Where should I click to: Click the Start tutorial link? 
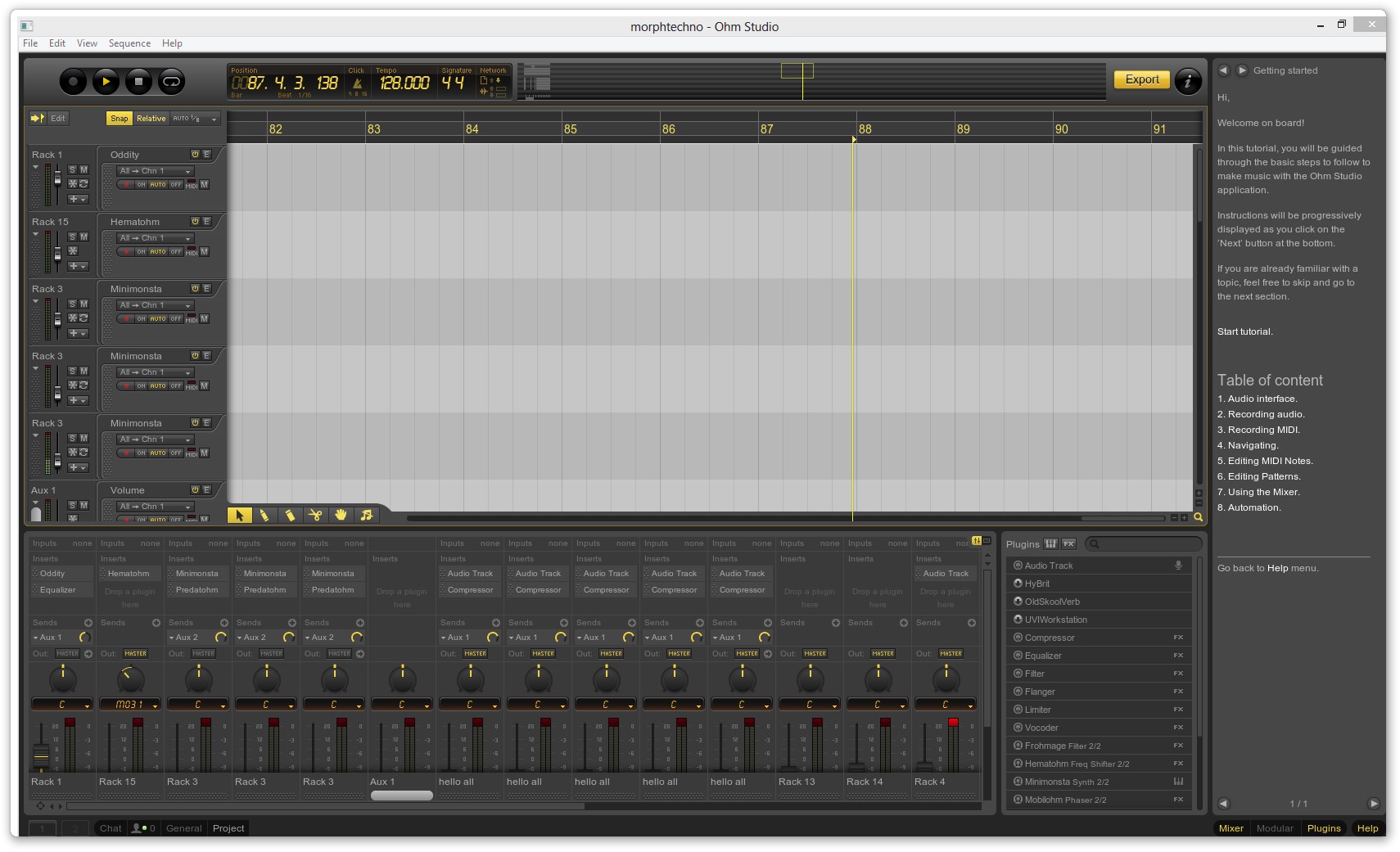pos(1244,331)
